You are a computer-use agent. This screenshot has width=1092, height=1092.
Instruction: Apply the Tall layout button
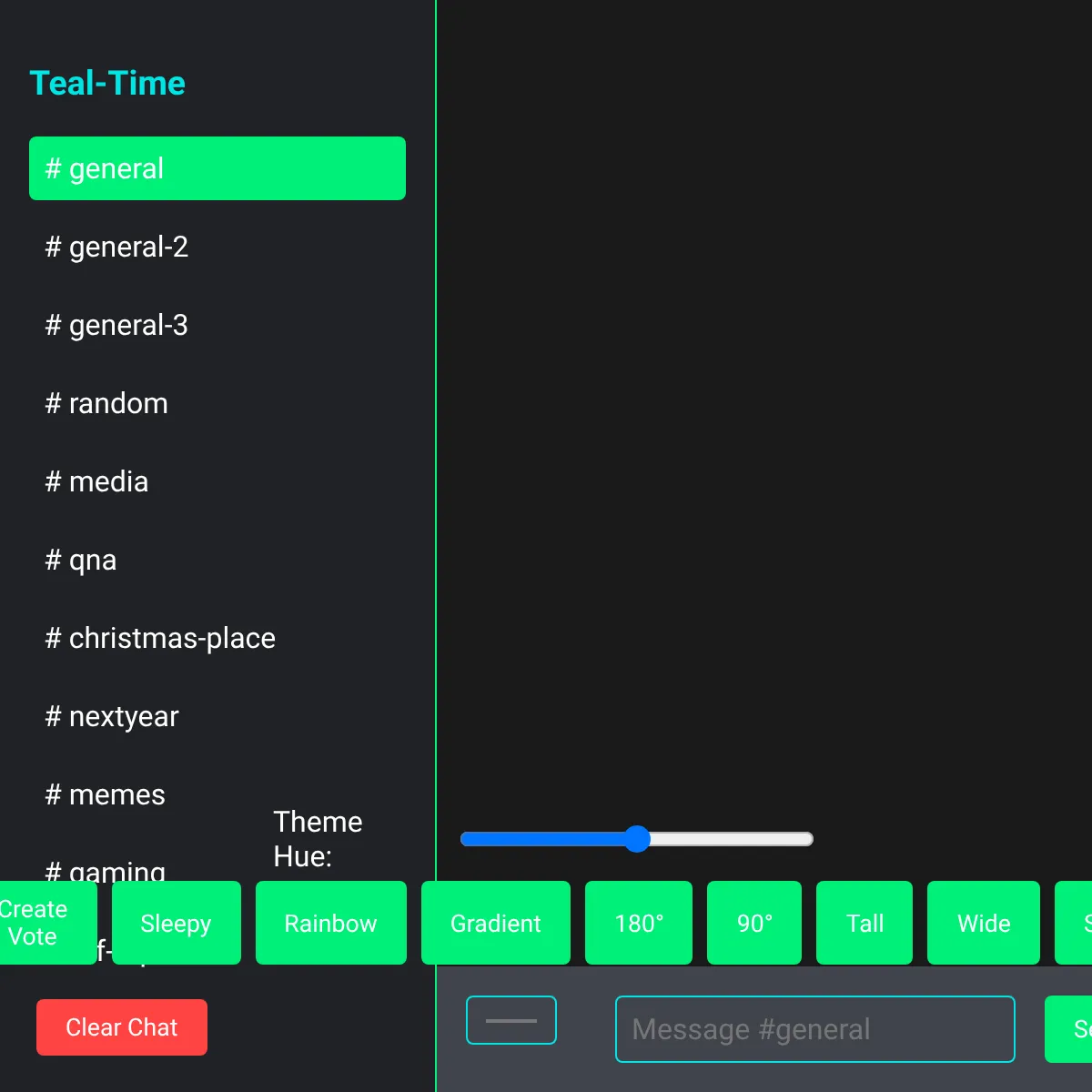[864, 923]
